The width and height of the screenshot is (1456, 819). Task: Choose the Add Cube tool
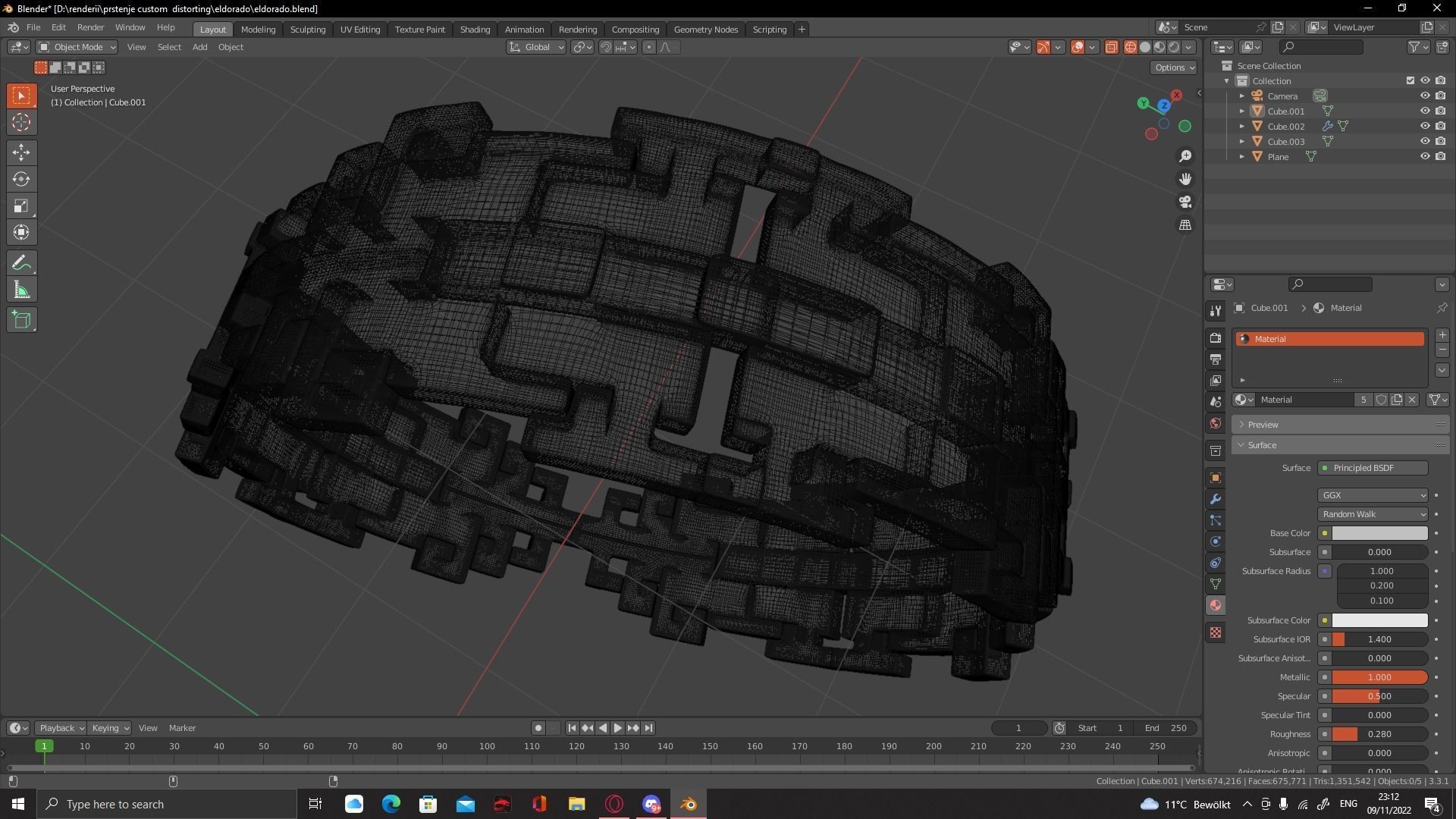point(21,319)
